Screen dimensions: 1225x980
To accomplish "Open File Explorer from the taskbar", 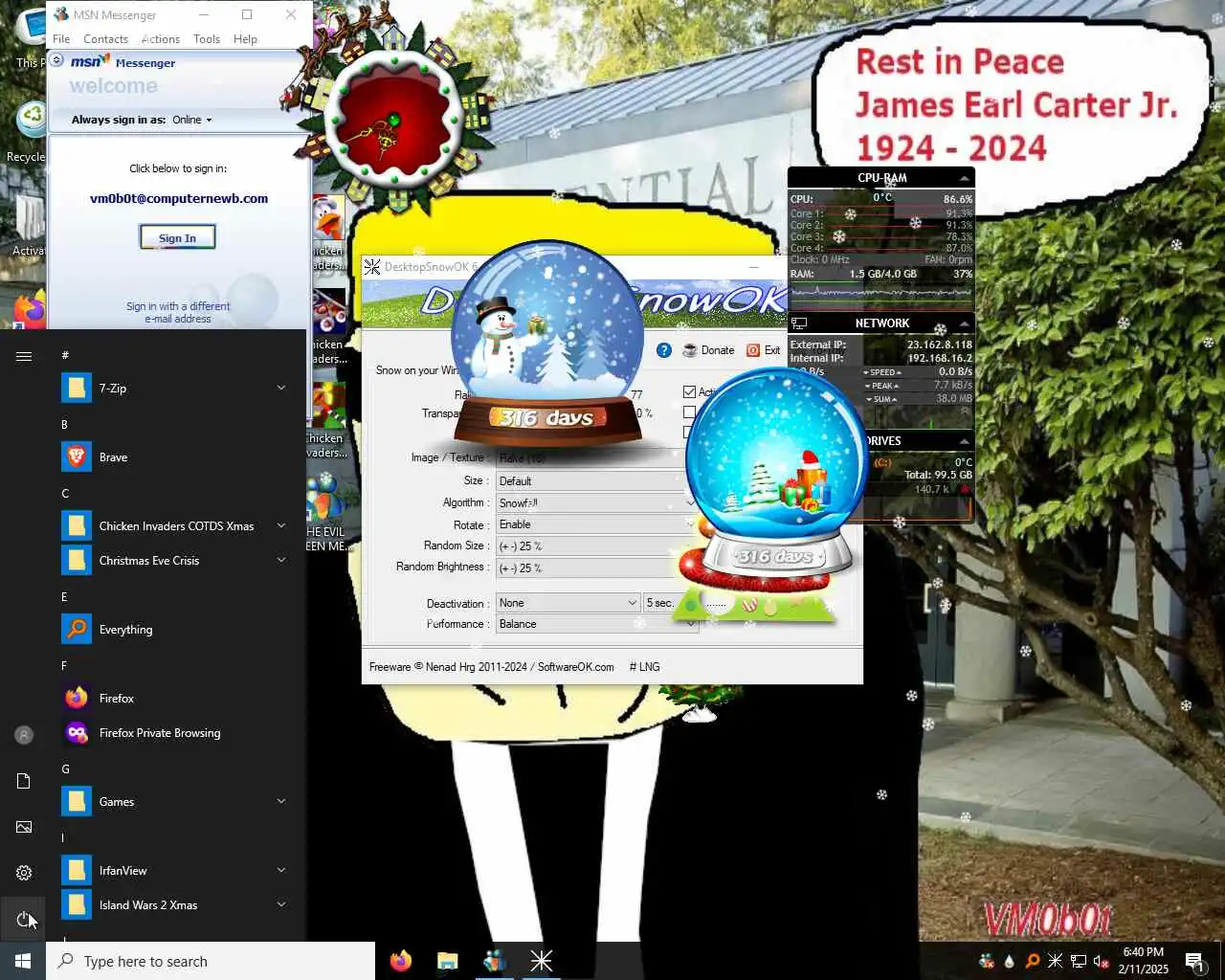I will [447, 961].
